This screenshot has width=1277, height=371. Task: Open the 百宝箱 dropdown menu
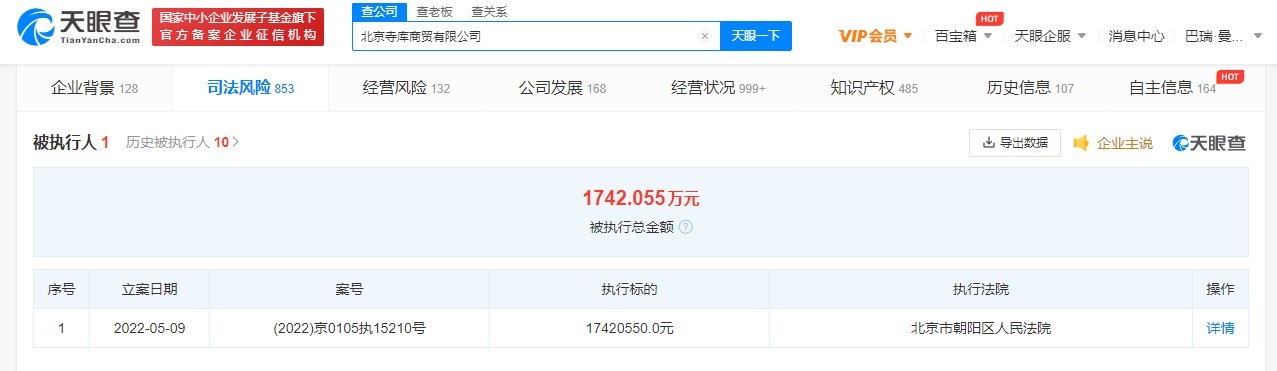963,36
